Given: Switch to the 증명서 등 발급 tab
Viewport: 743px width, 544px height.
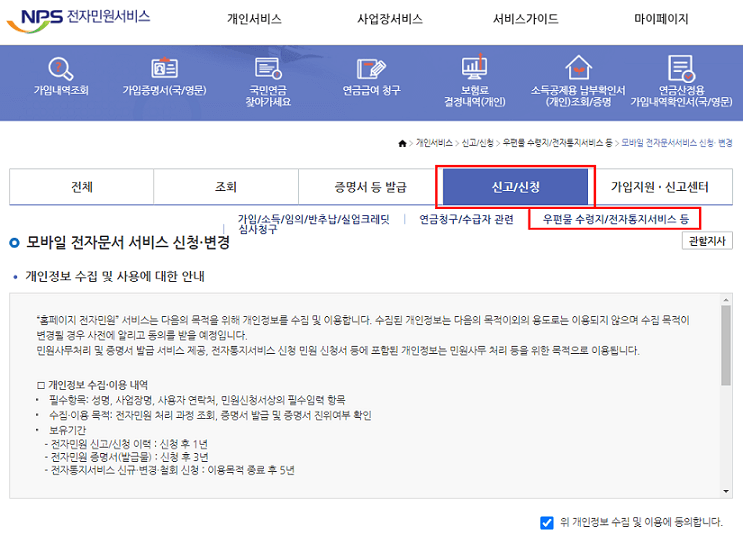Looking at the screenshot, I should point(371,187).
